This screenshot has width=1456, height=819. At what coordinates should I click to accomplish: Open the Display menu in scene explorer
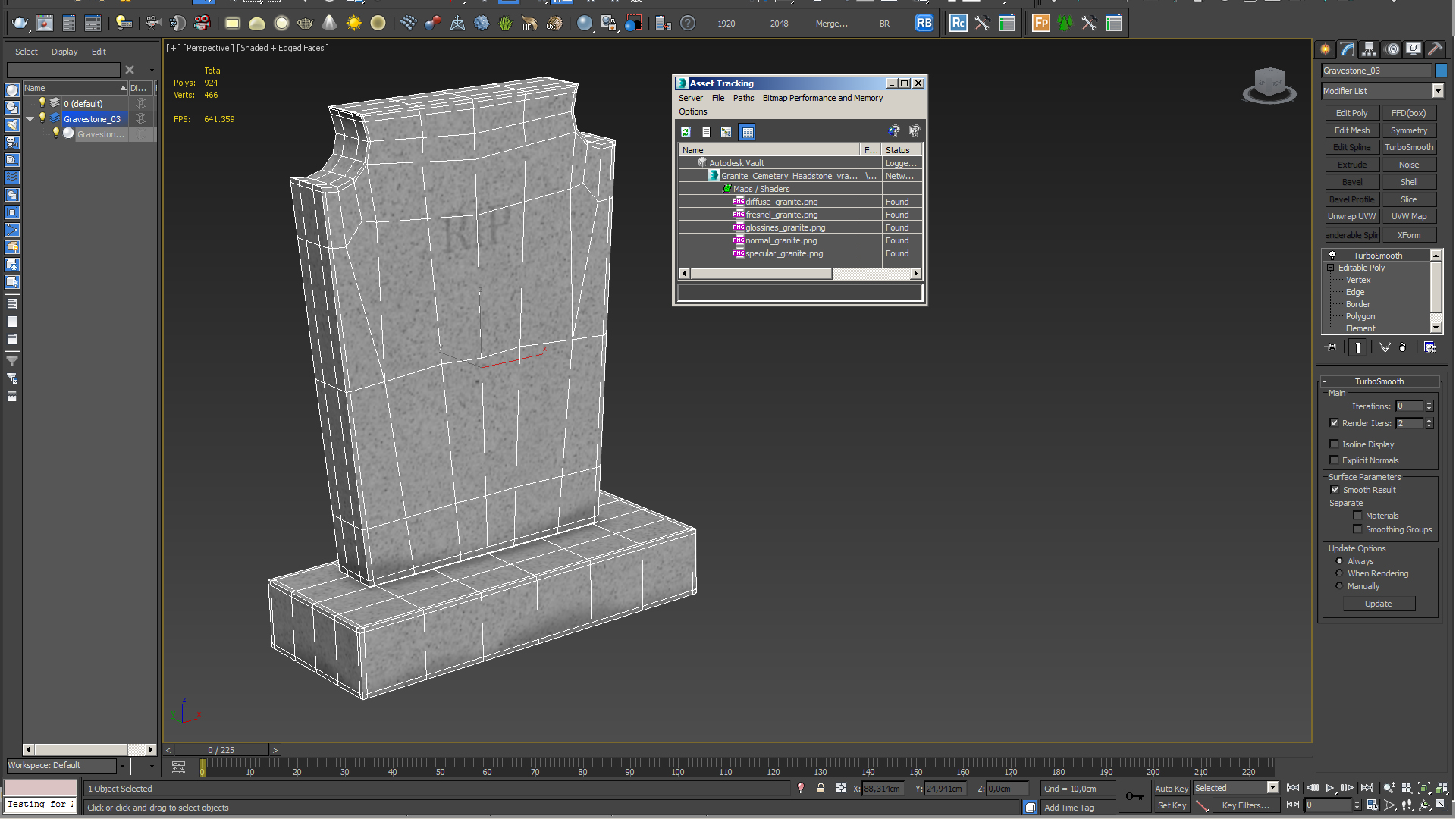click(64, 52)
